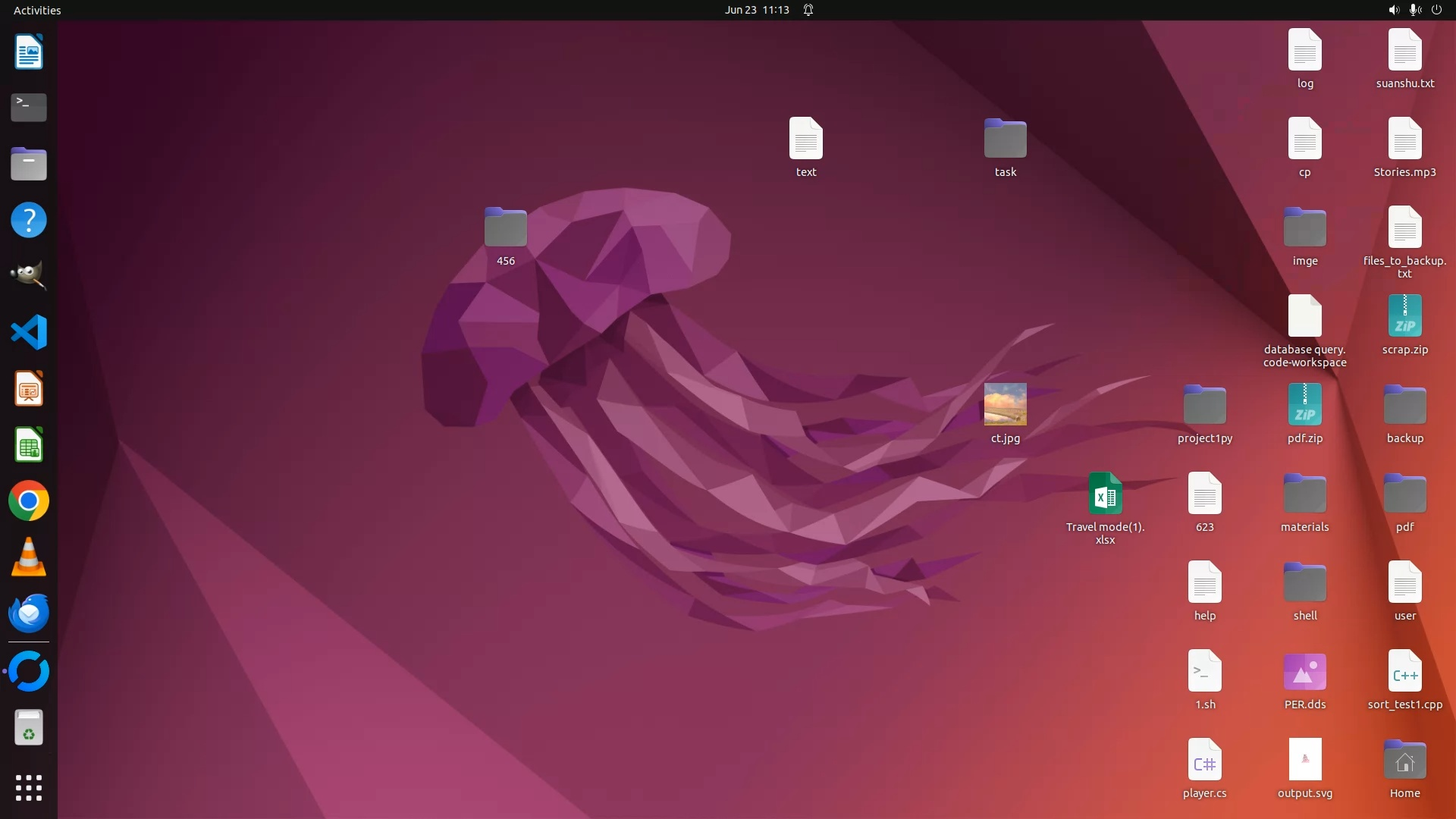Open the Activities overview
Image resolution: width=1456 pixels, height=819 pixels.
37,10
